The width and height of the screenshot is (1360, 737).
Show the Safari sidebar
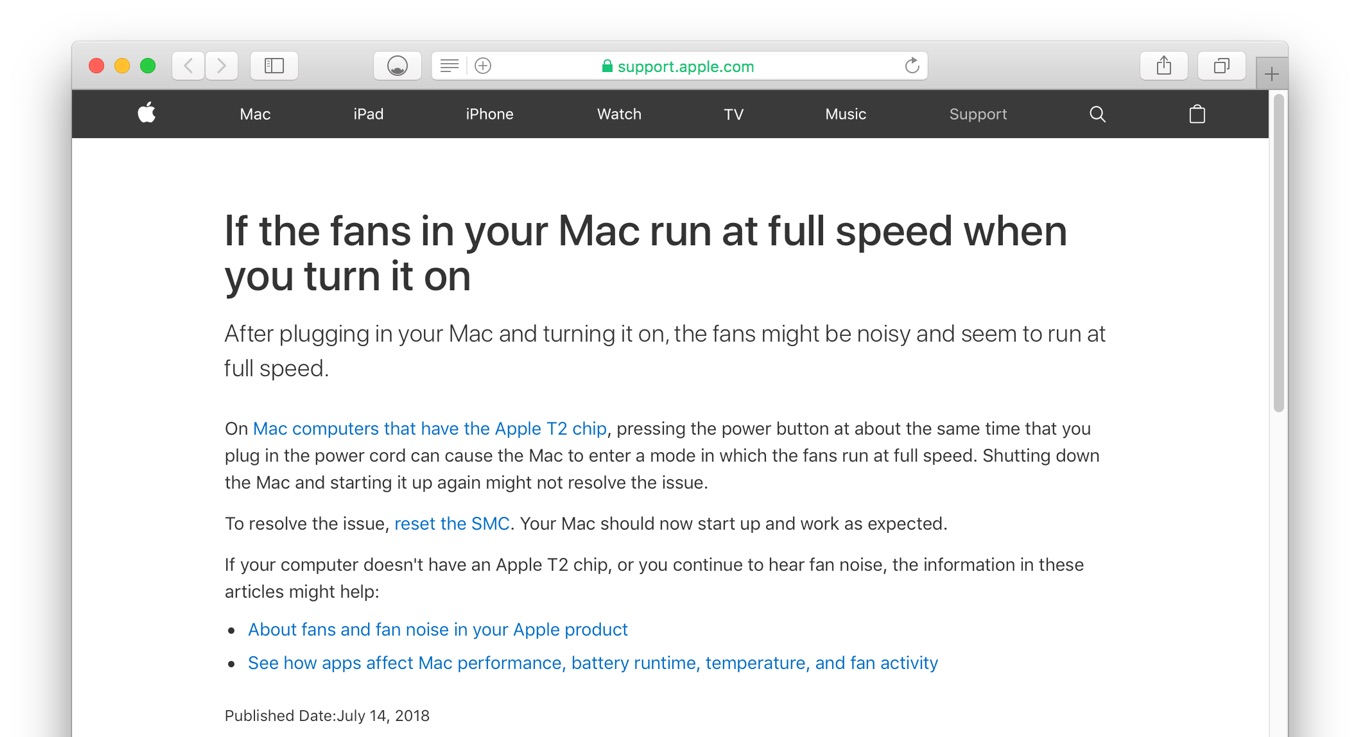(x=274, y=66)
